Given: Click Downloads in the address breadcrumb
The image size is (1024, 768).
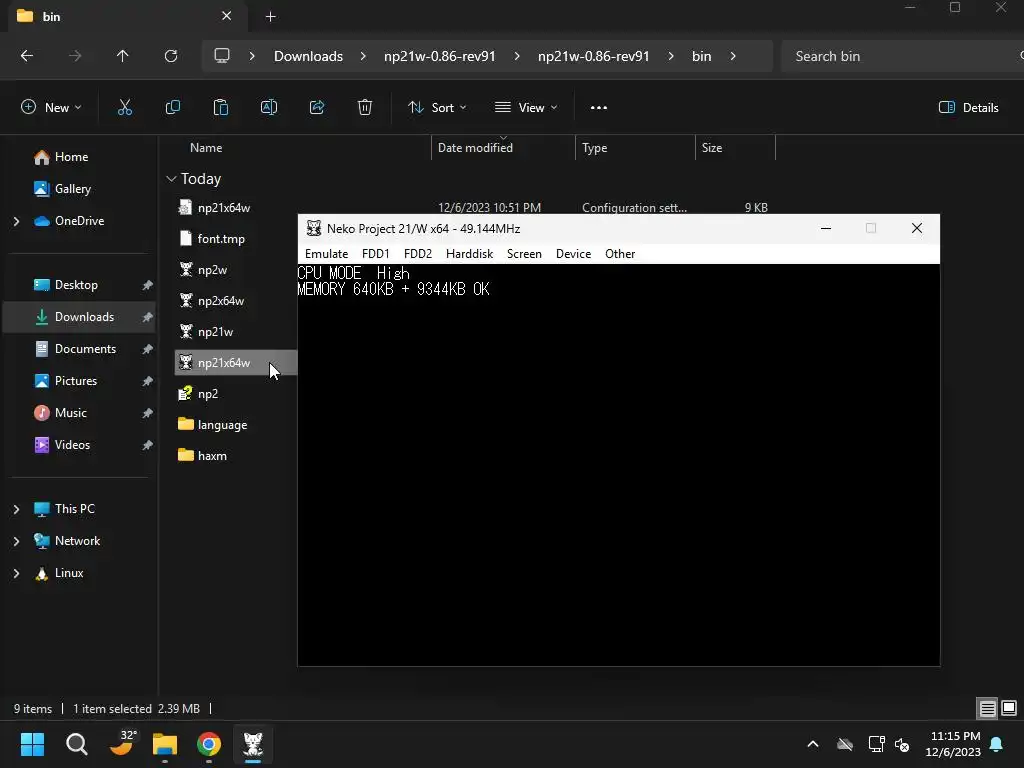Looking at the screenshot, I should (308, 56).
